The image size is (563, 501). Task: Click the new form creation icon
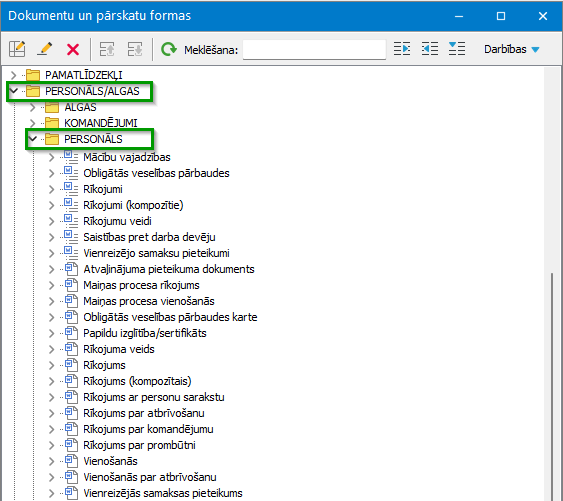tap(17, 49)
